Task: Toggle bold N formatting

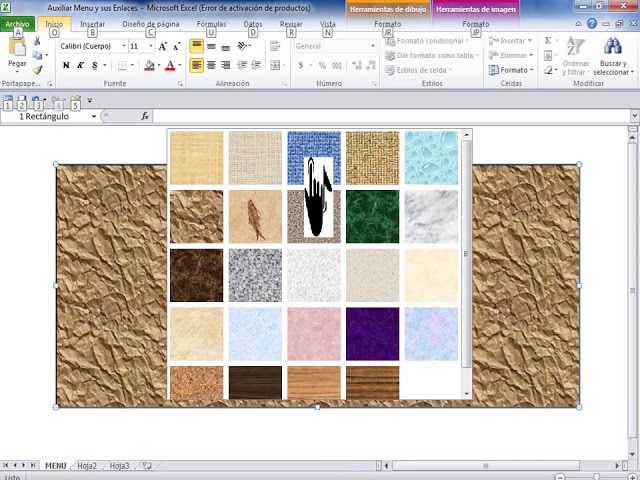Action: (66, 65)
